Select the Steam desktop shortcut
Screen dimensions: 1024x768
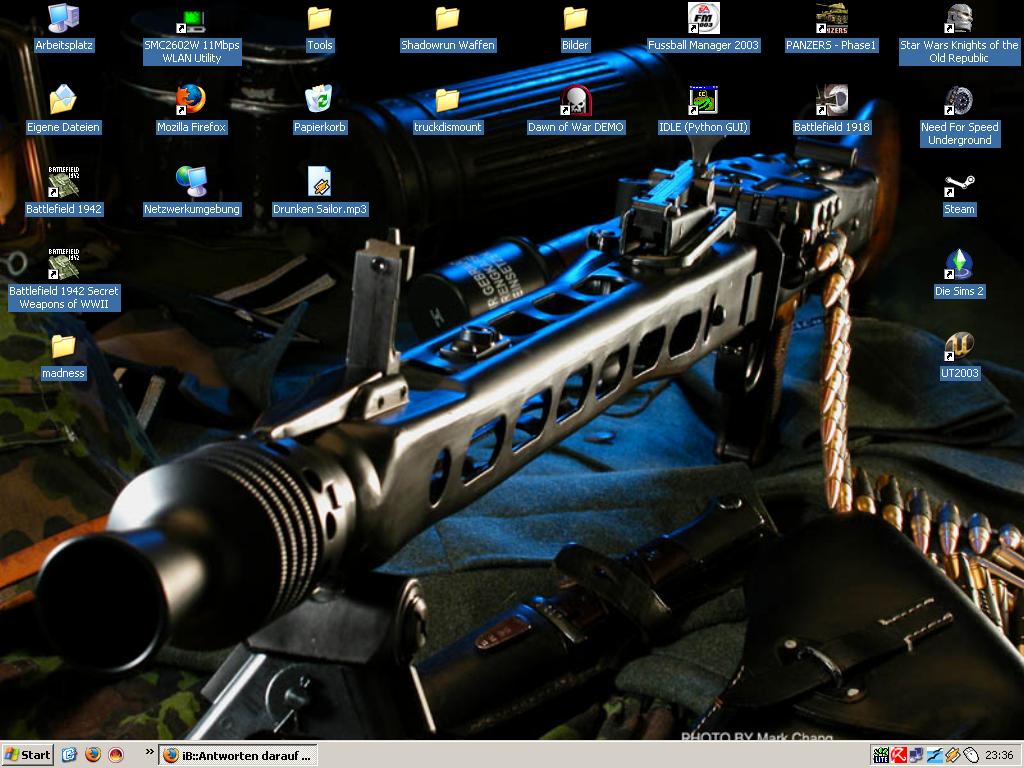click(959, 186)
